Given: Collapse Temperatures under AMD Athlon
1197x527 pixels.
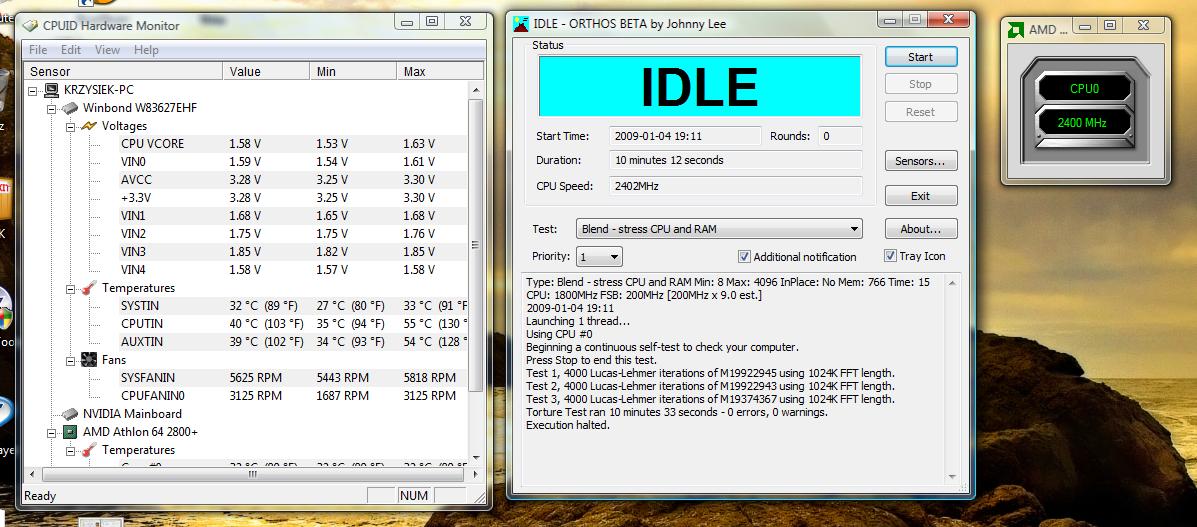Looking at the screenshot, I should [x=69, y=451].
